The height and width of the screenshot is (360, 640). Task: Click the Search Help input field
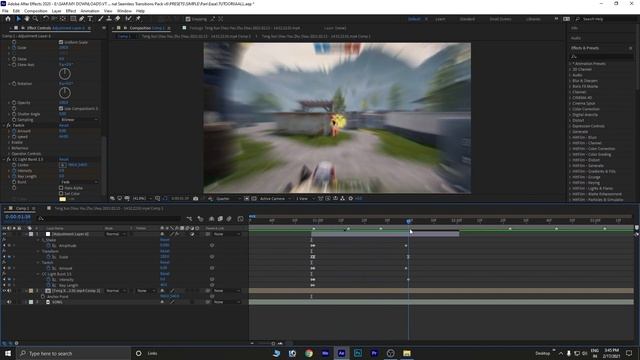pyautogui.click(x=607, y=19)
